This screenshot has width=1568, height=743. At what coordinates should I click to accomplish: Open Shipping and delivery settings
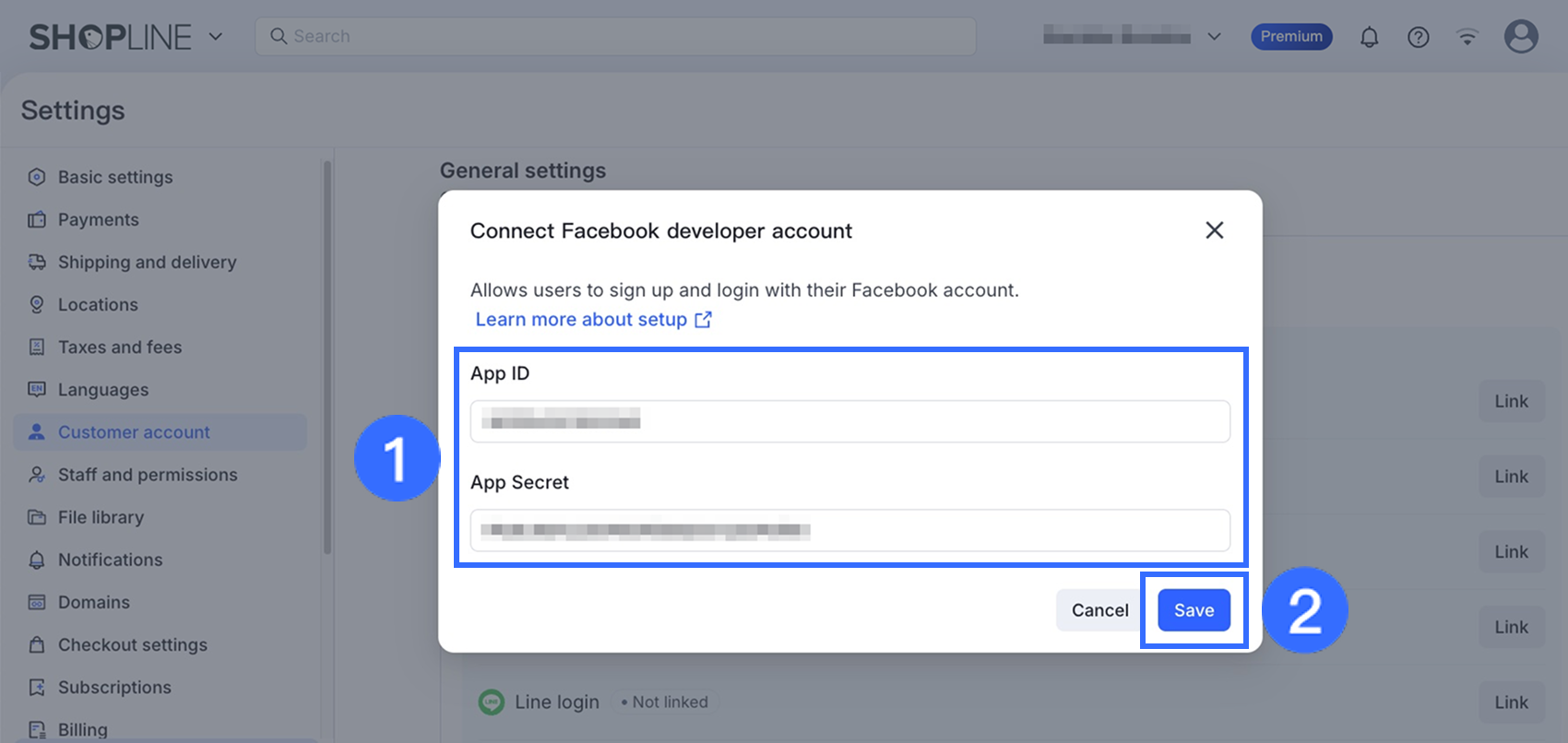coord(147,262)
